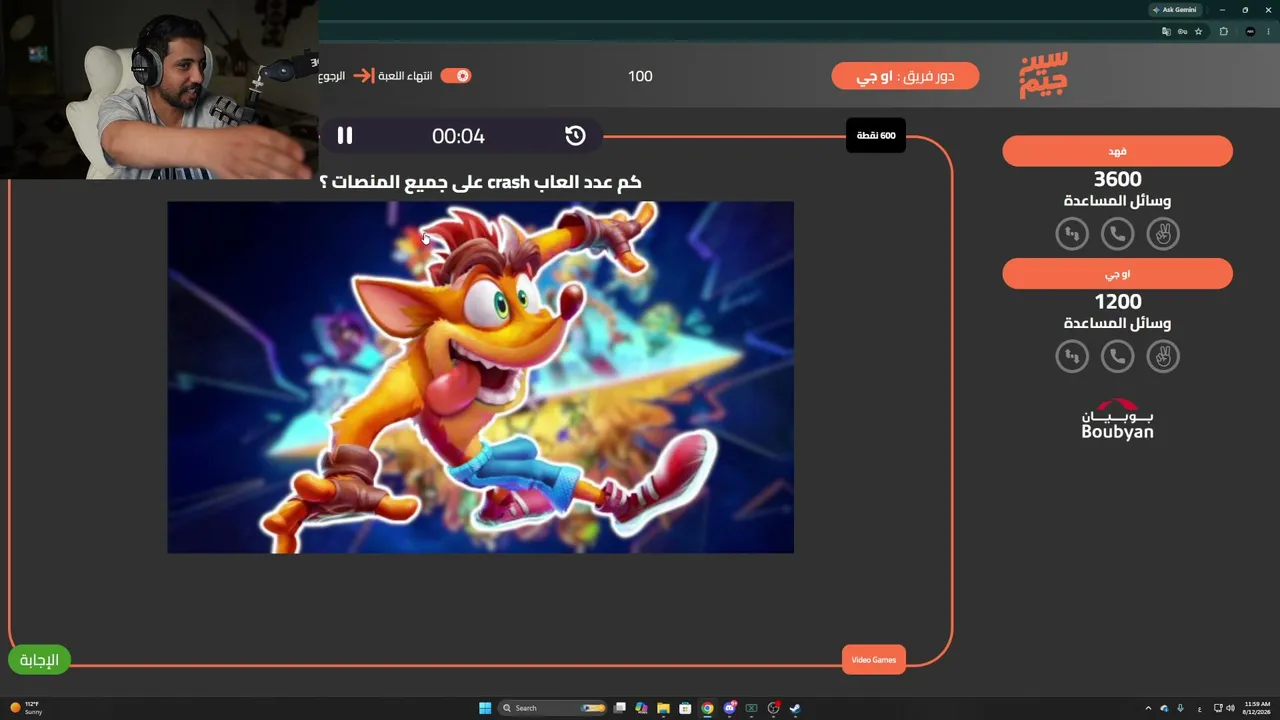
Task: Pause the question countdown timer
Action: (345, 136)
